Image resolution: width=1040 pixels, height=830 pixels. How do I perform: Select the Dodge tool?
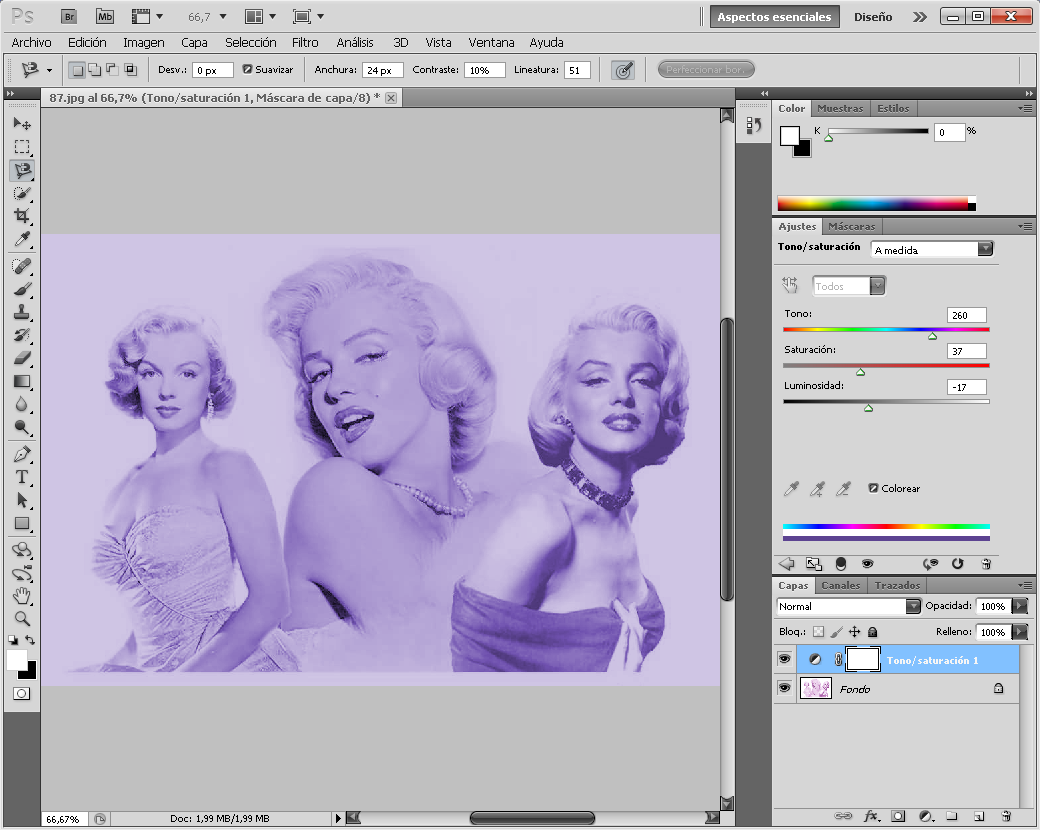pos(22,427)
